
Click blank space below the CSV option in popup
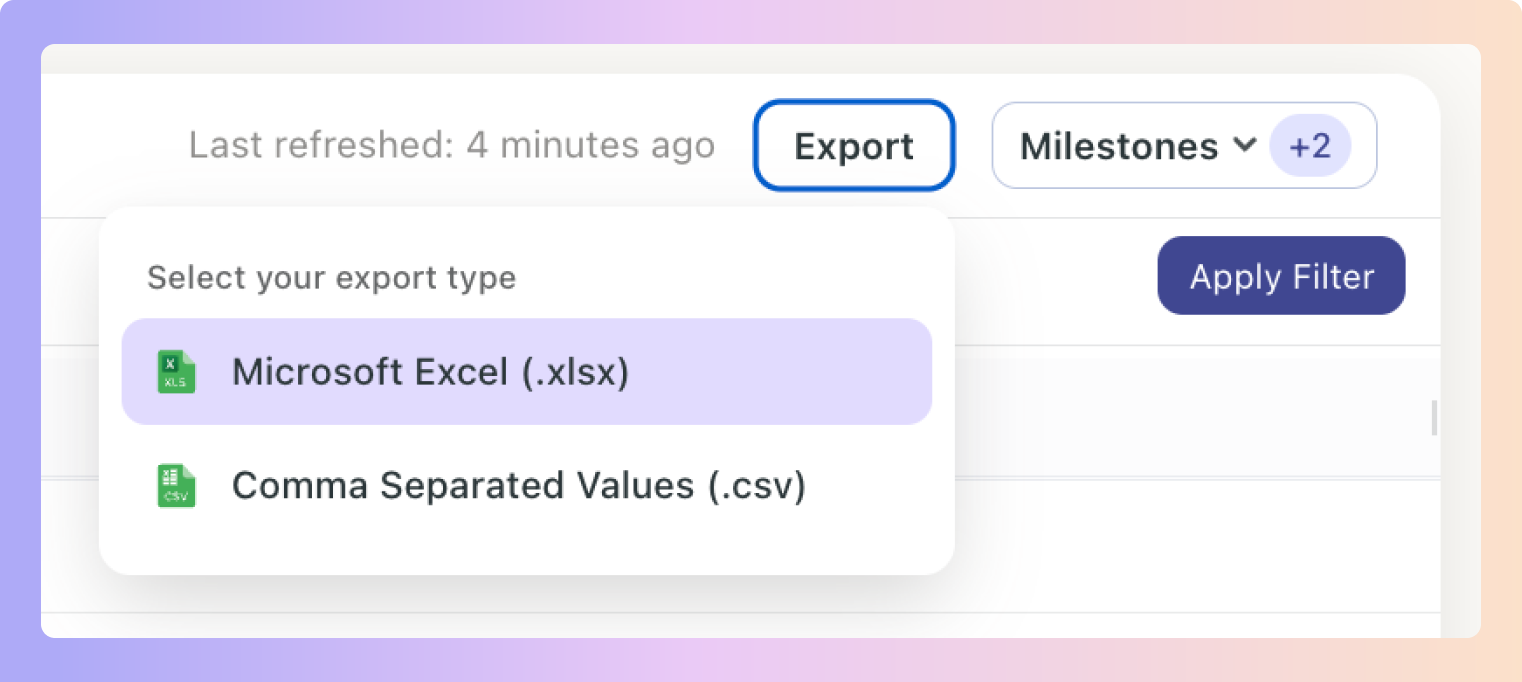tap(527, 556)
